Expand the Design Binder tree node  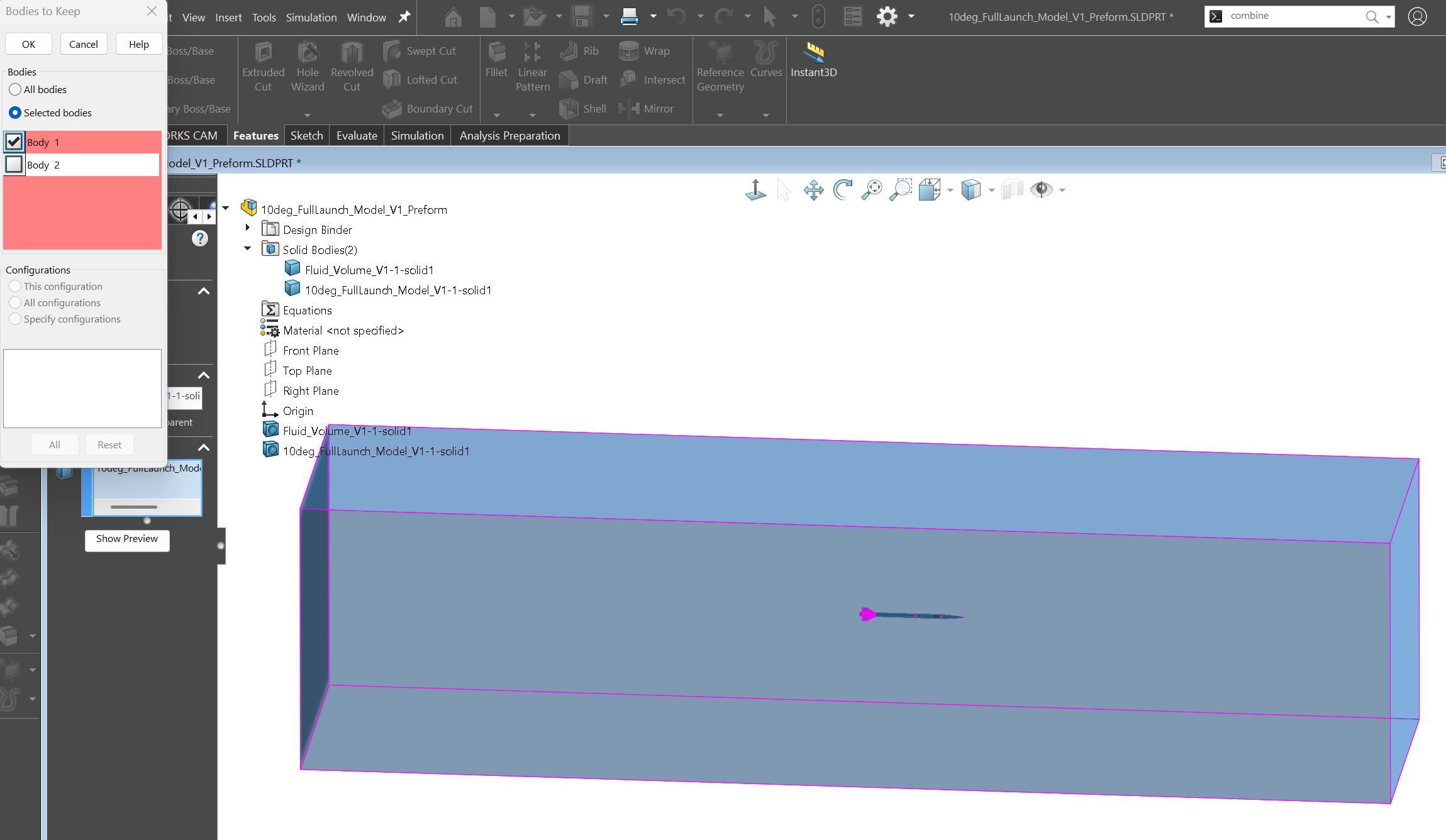(248, 228)
